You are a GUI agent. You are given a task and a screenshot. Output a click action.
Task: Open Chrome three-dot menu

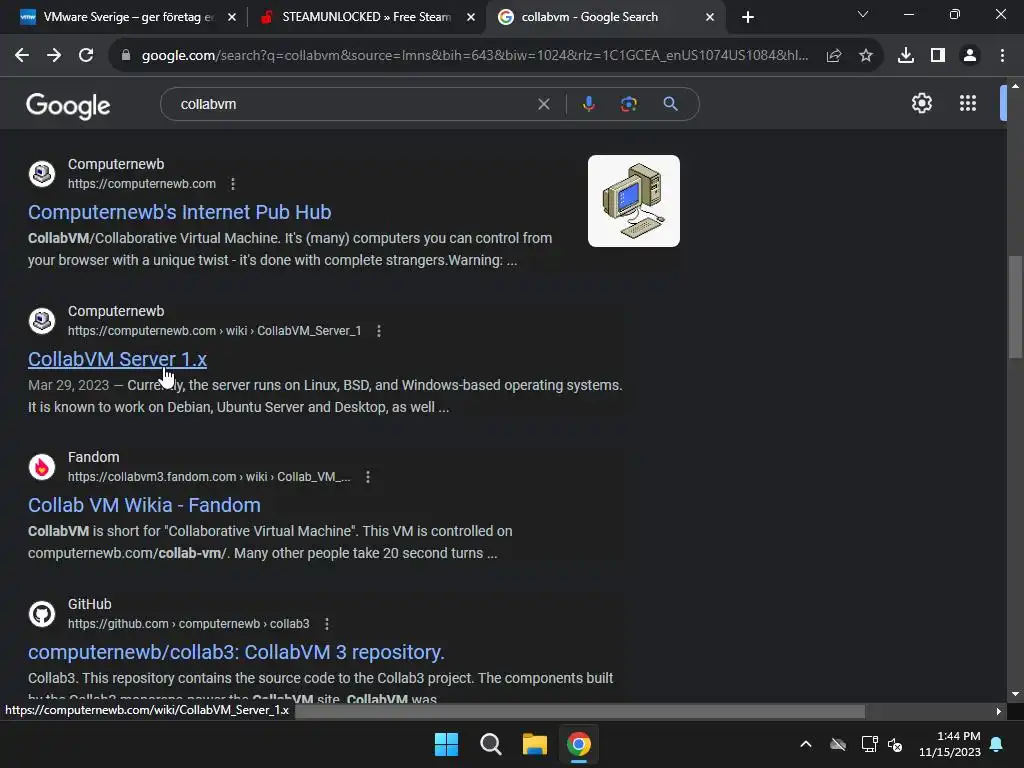[1002, 56]
